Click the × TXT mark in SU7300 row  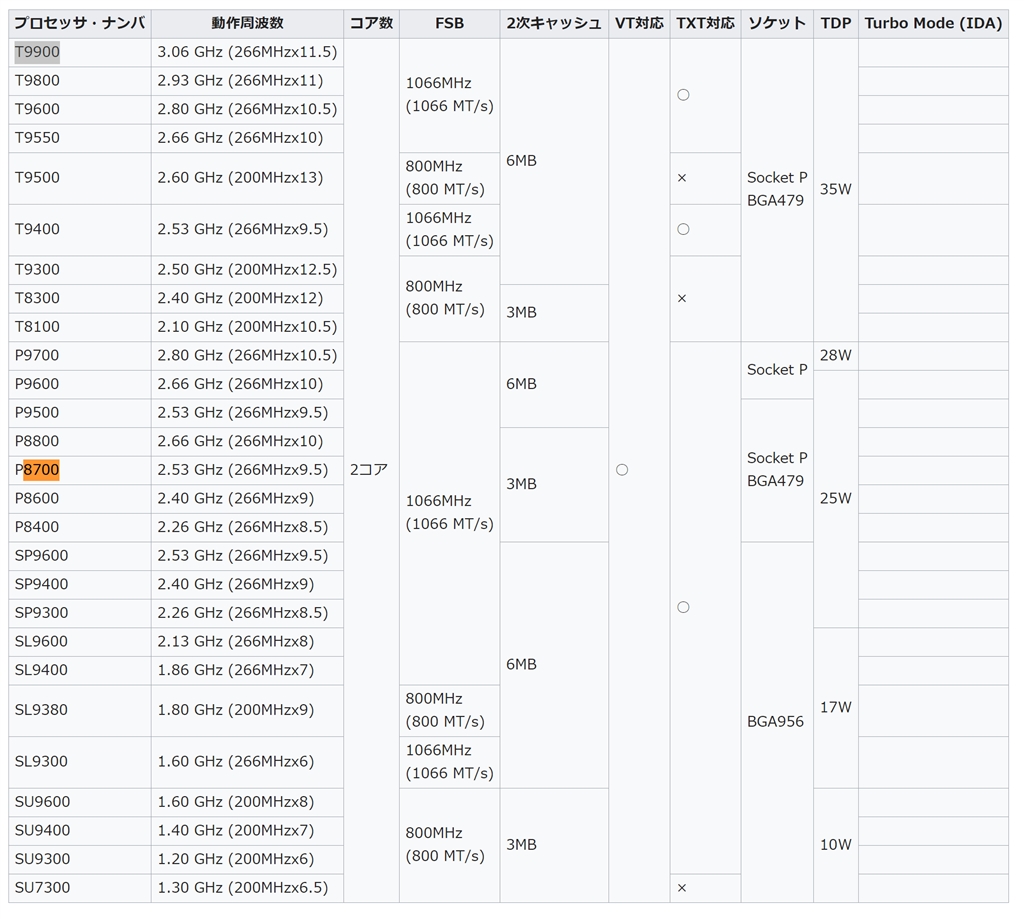(x=682, y=888)
